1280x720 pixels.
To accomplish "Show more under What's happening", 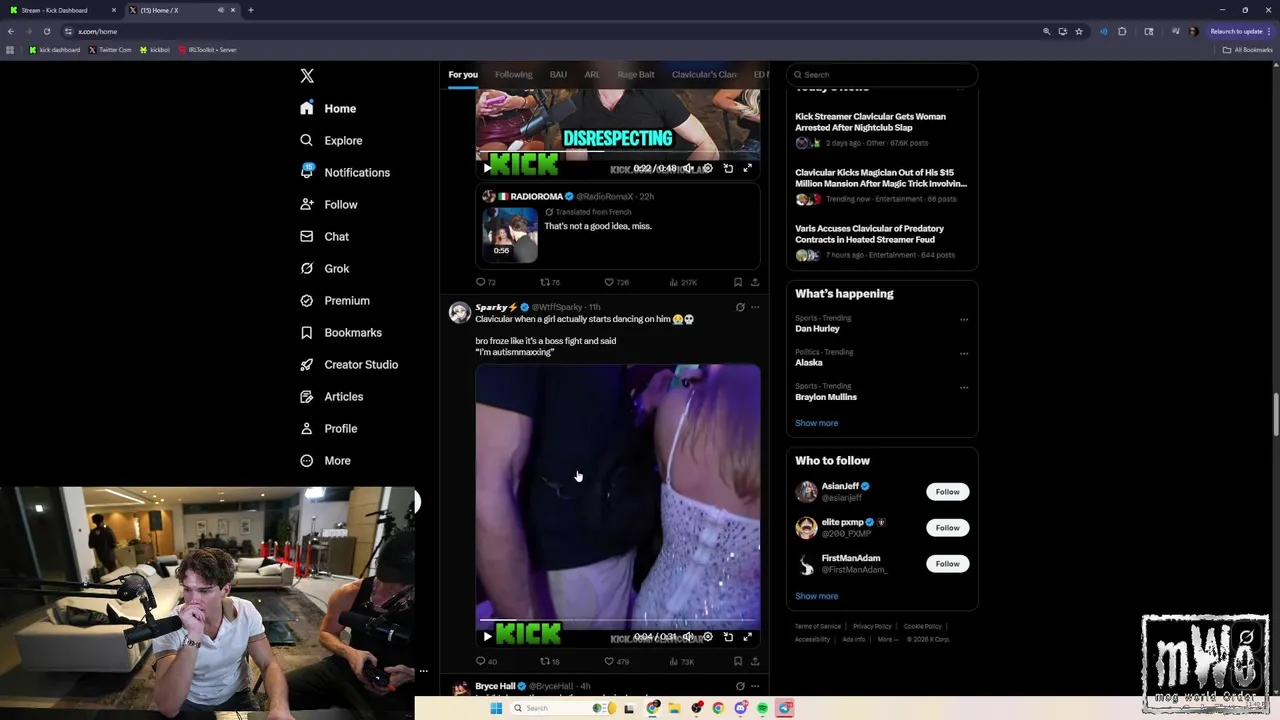I will click(x=817, y=423).
